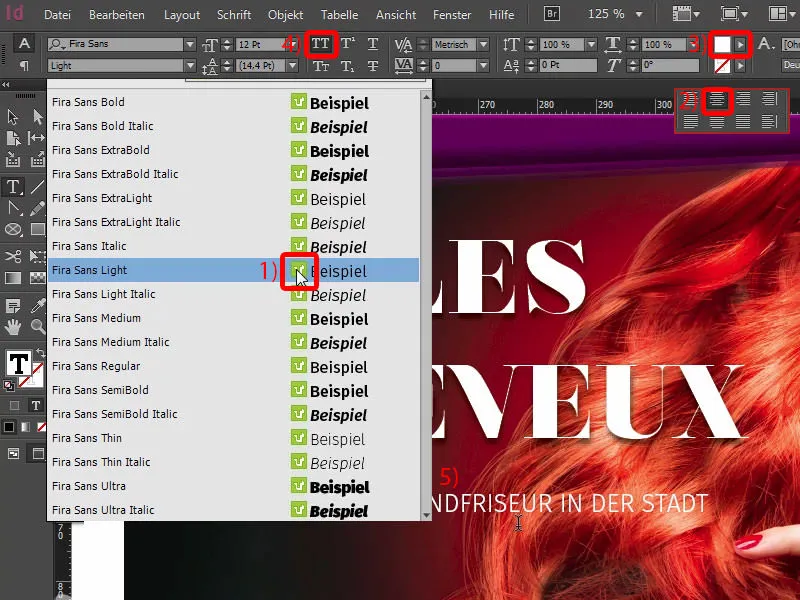The image size is (800, 600).
Task: Open the Tabelle menu
Action: coord(339,15)
